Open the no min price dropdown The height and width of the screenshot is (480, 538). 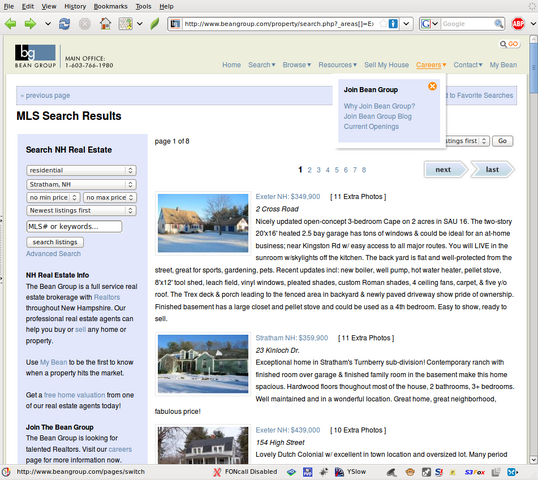53,197
